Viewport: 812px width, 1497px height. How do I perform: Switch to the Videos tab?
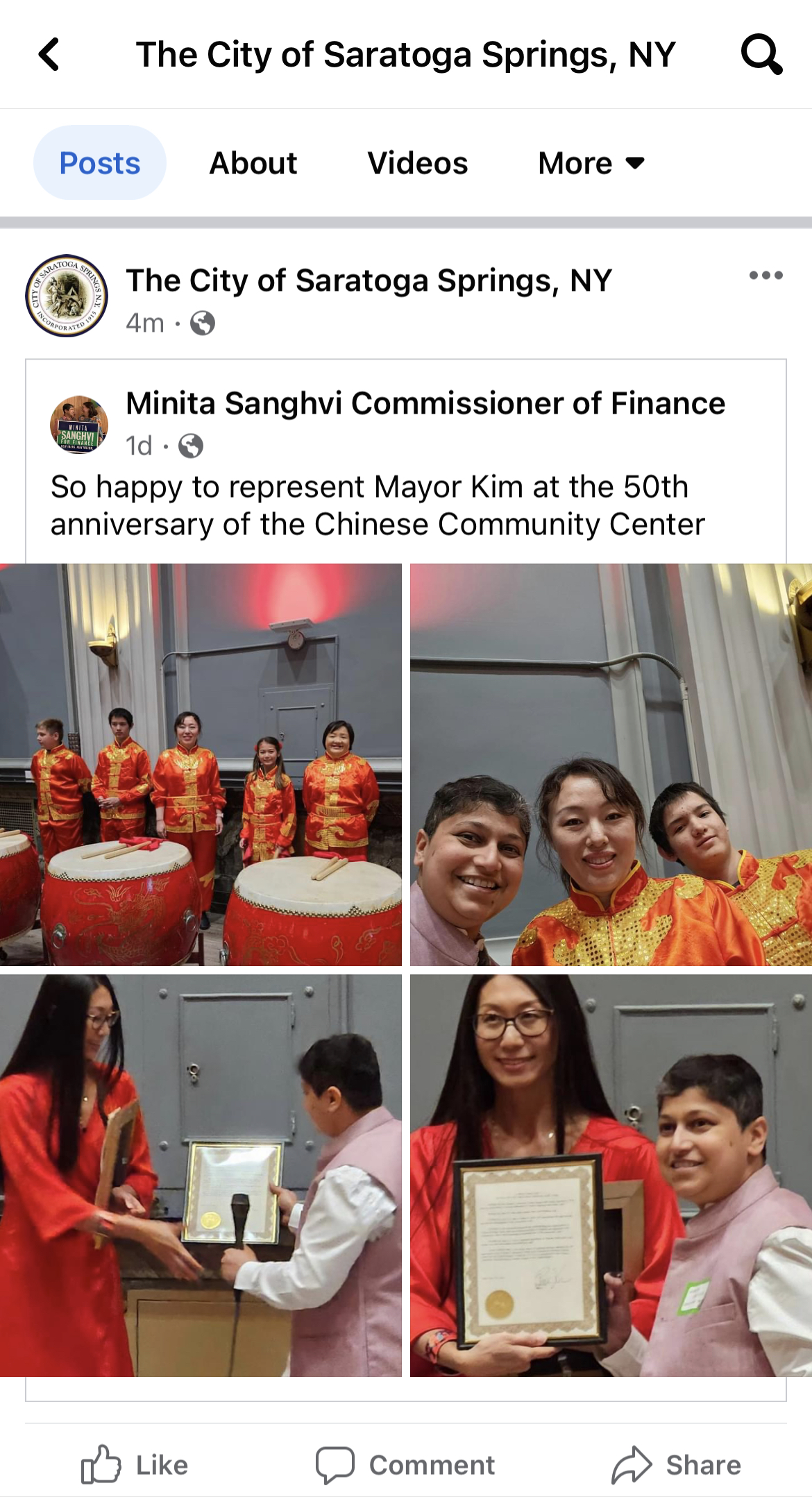pyautogui.click(x=418, y=163)
